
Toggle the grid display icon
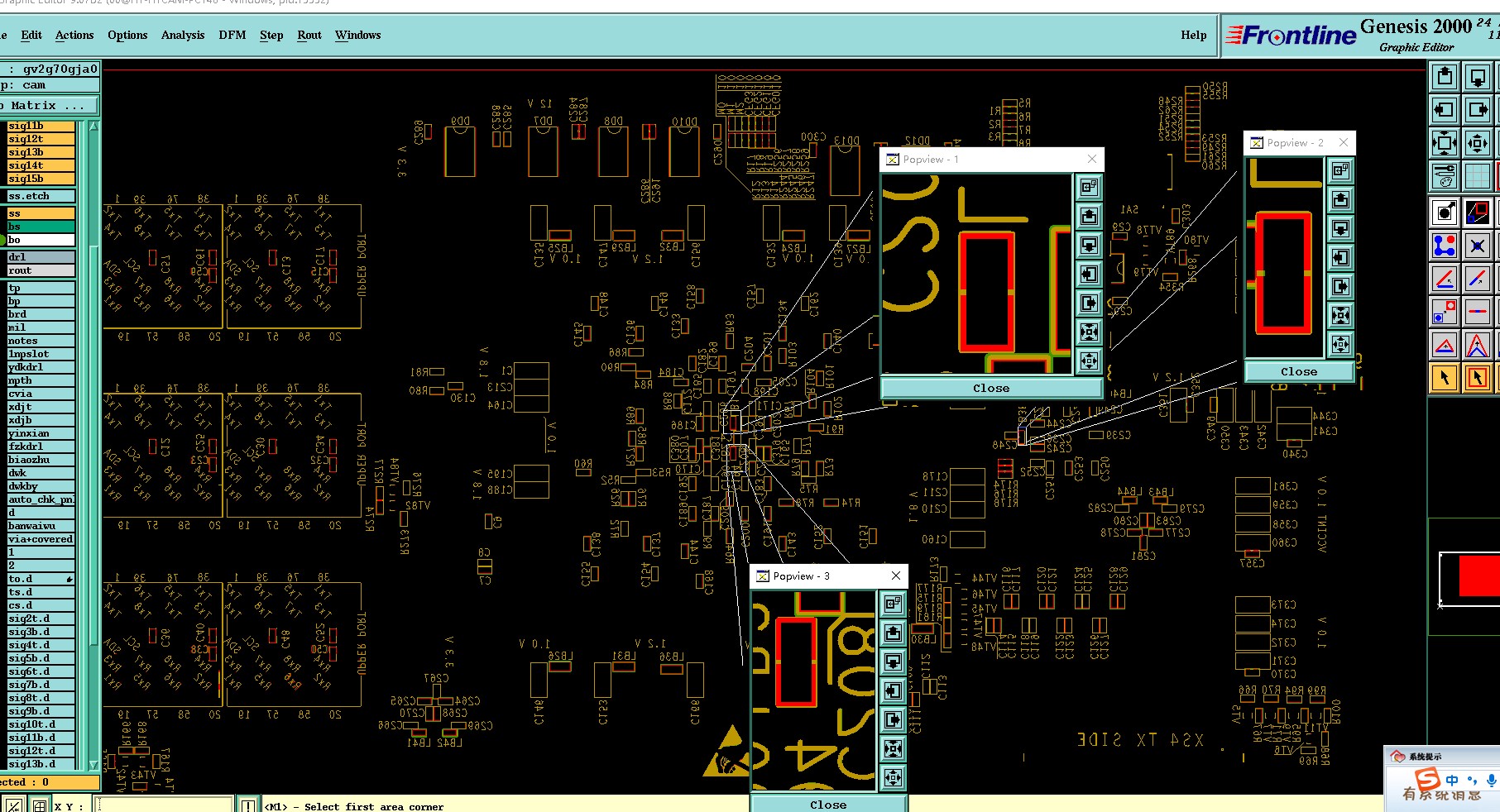click(x=1478, y=175)
